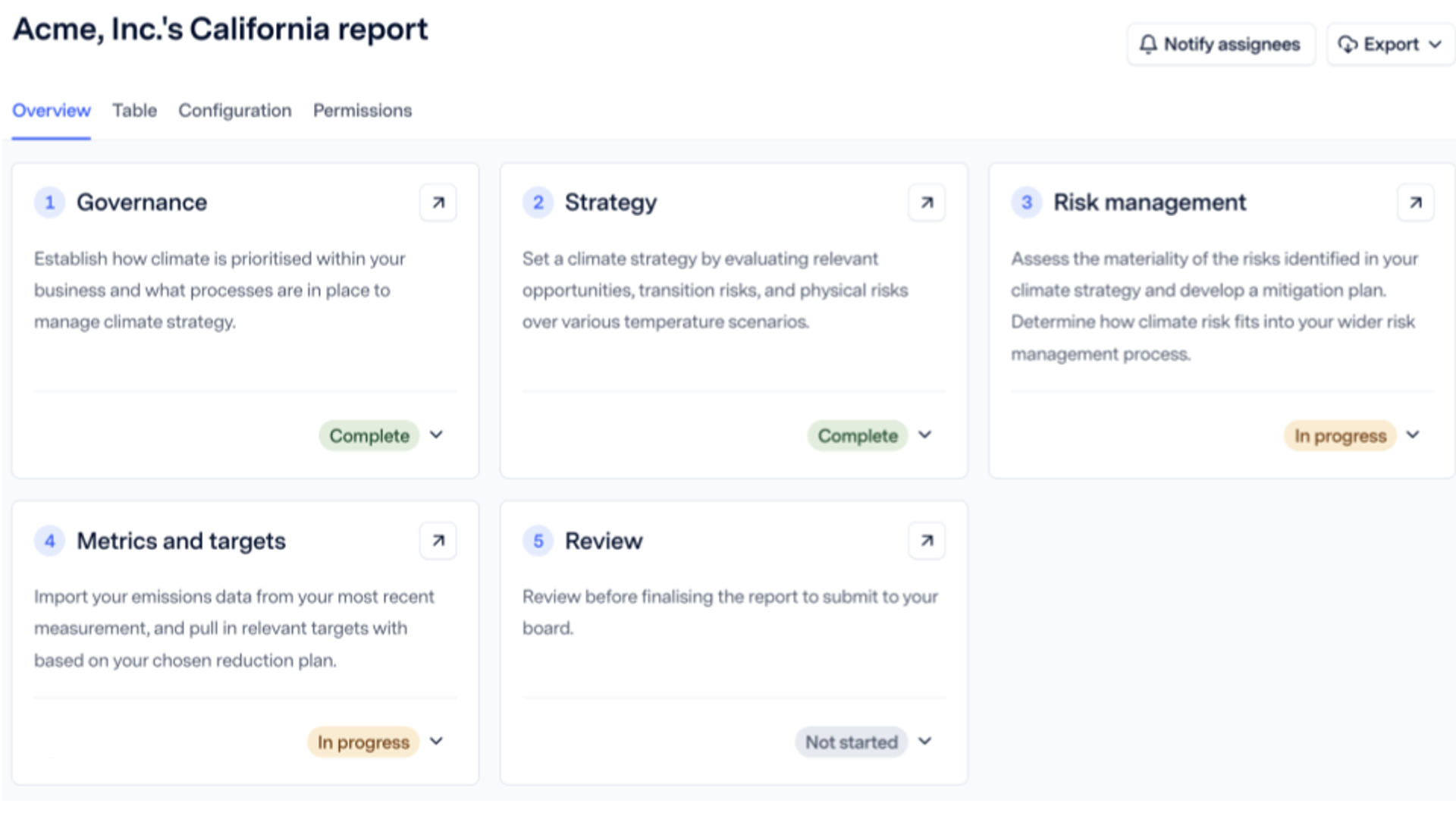The width and height of the screenshot is (1456, 819).
Task: Click the number 5 badge beside Review
Action: (x=538, y=541)
